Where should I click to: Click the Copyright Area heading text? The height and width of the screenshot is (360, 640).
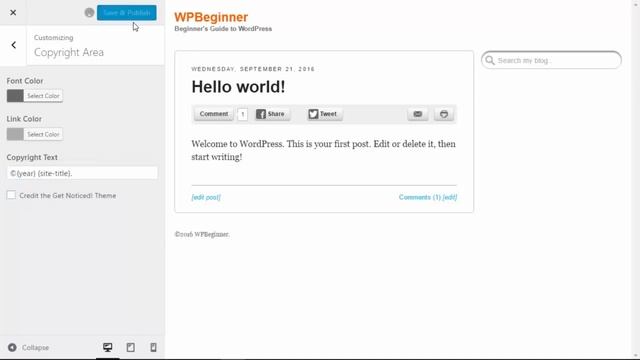(69, 52)
